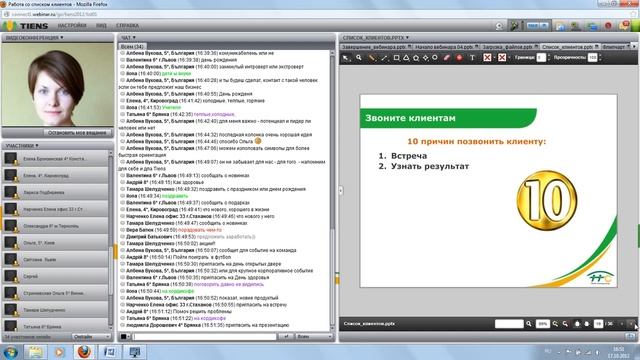Open Windows Start button
Image resolution: width=640 pixels, height=360 pixels.
point(10,351)
